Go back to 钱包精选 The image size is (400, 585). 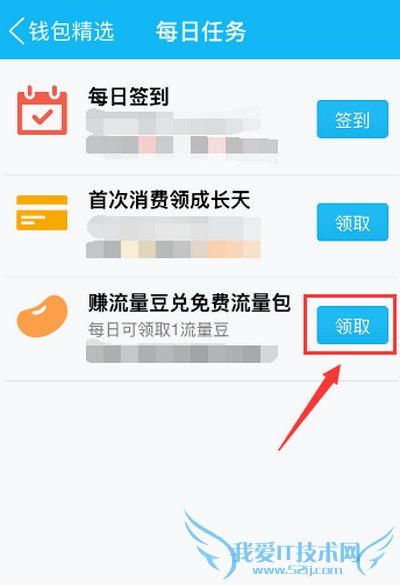71,31
